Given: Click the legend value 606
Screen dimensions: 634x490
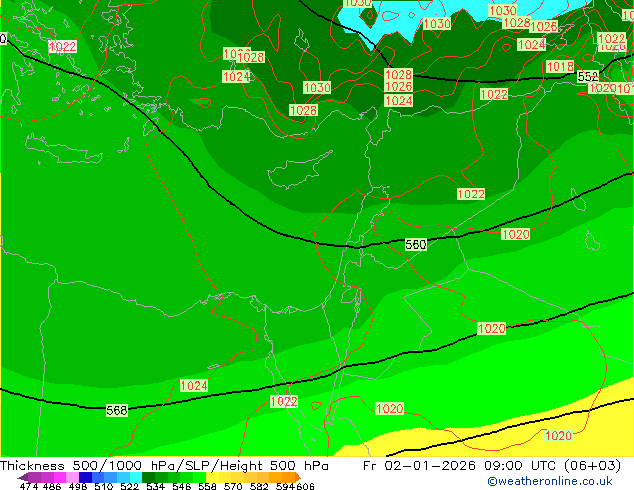Looking at the screenshot, I should point(305,486).
